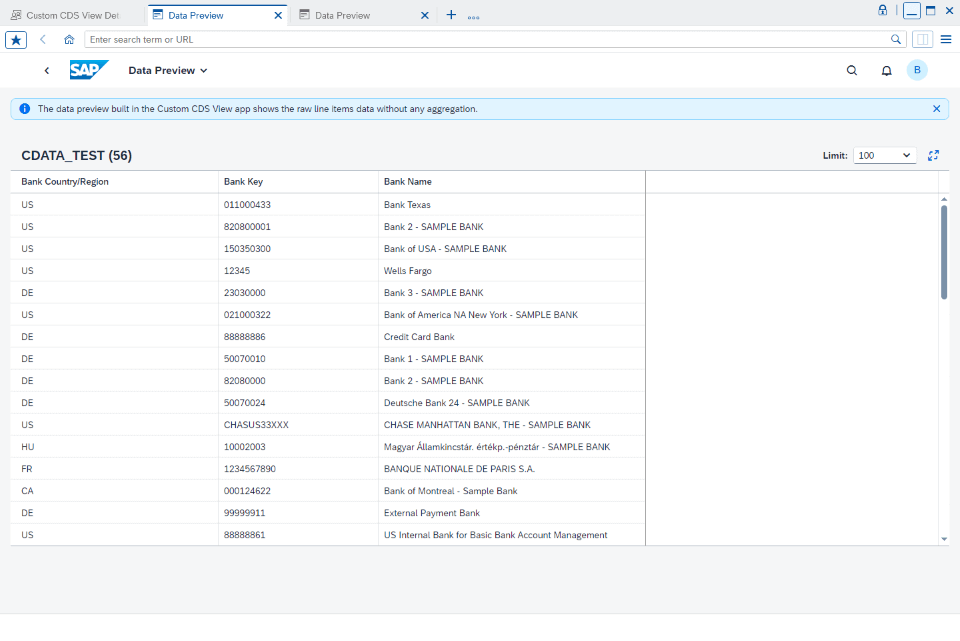The image size is (960, 641).
Task: Click the home icon next to the URL bar
Action: 67,39
